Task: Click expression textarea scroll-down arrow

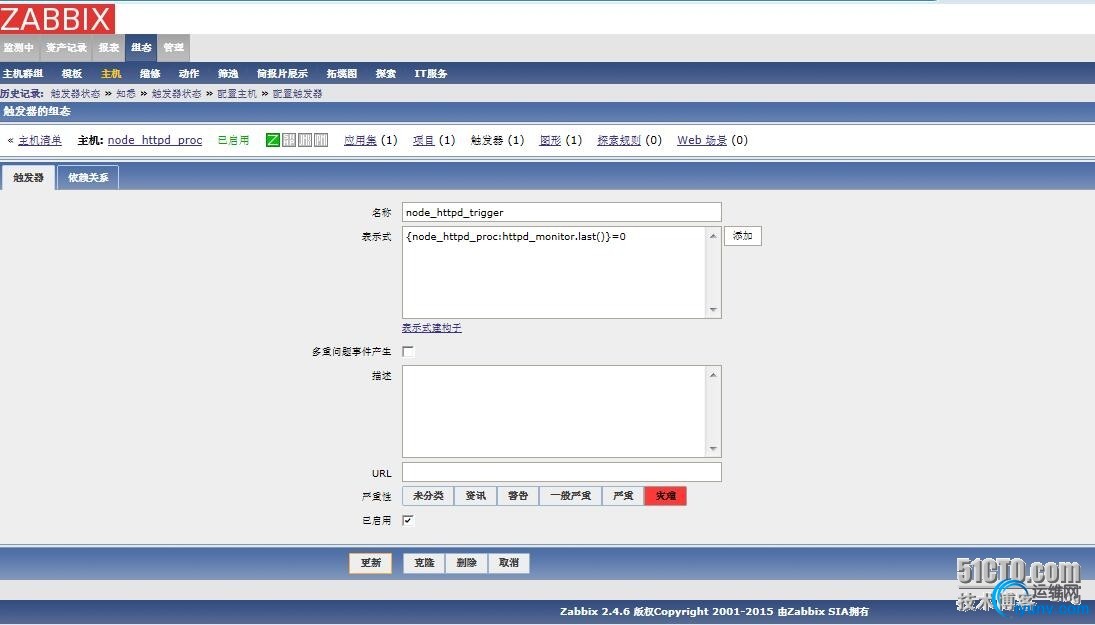Action: [713, 309]
